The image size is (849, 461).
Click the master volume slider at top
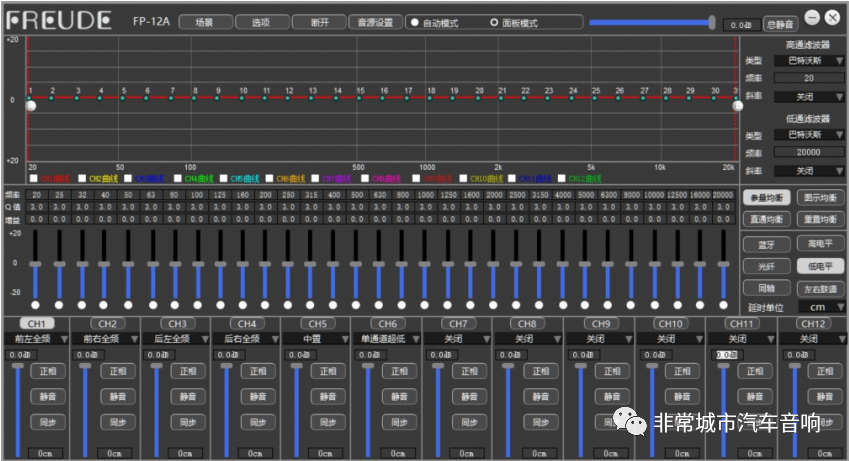(650, 22)
